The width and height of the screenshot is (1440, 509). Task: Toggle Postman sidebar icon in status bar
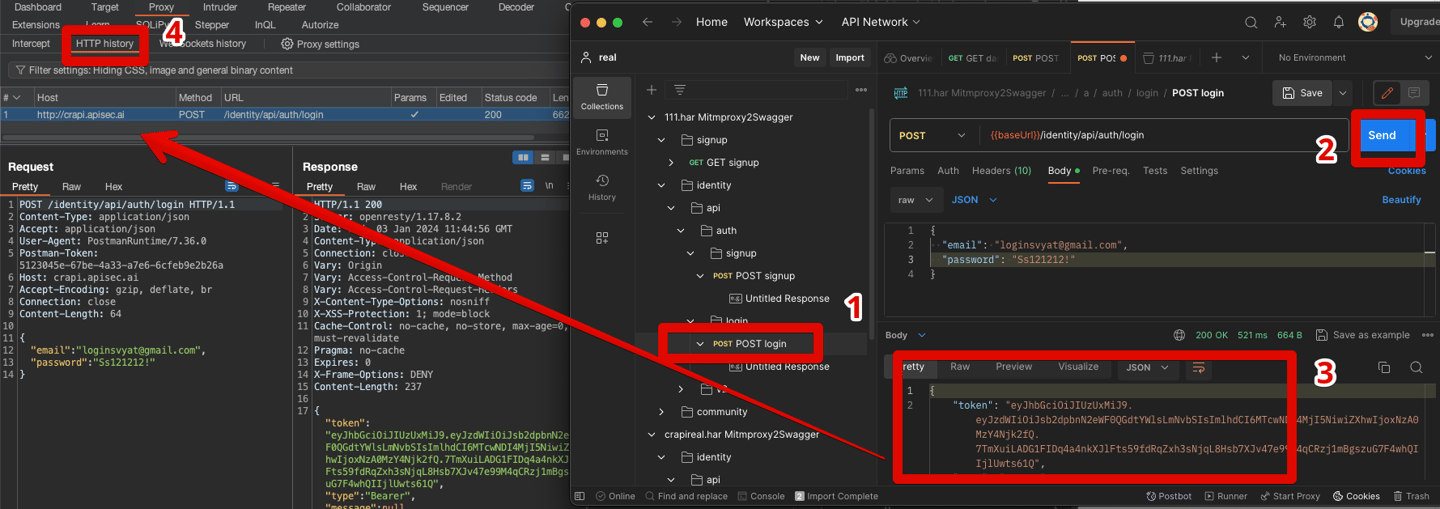click(580, 496)
